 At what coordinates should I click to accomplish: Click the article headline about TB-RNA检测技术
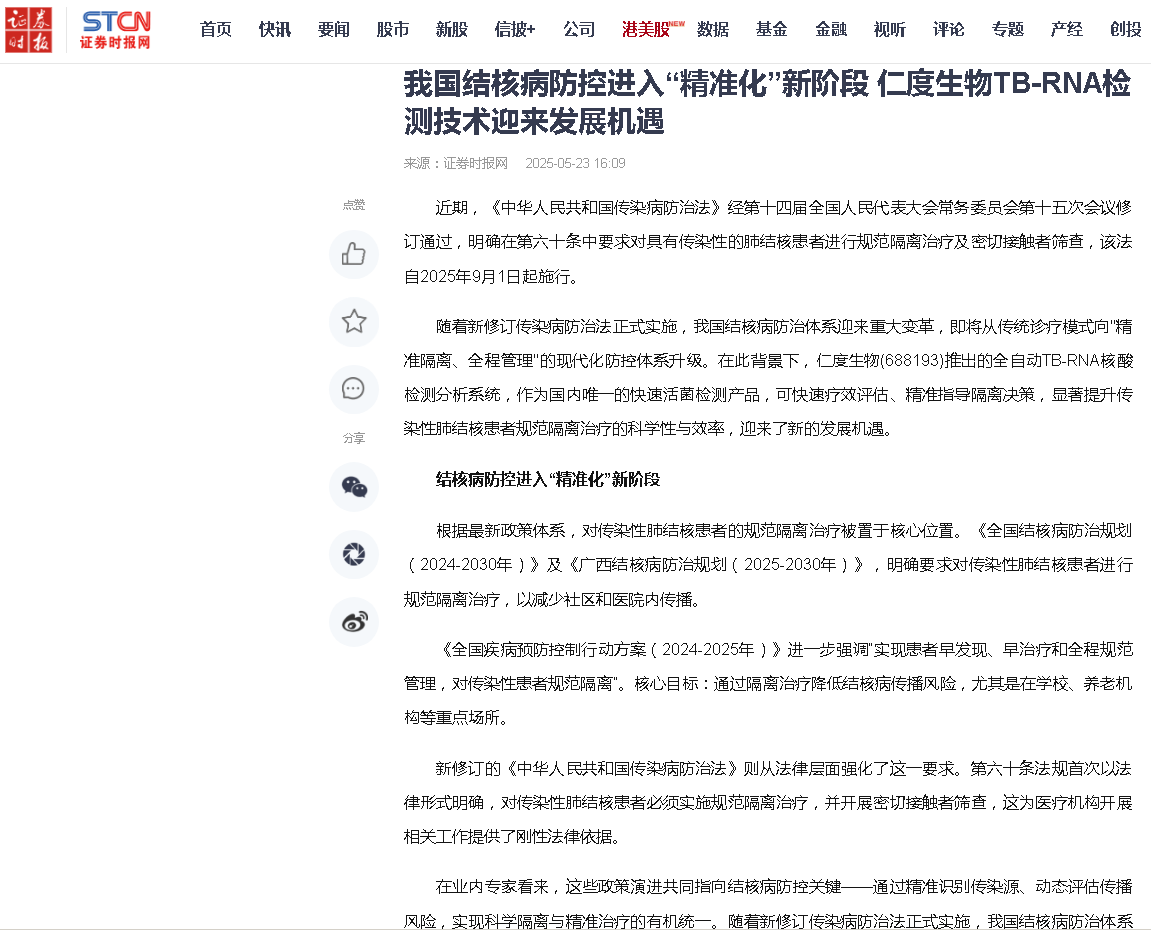[767, 102]
